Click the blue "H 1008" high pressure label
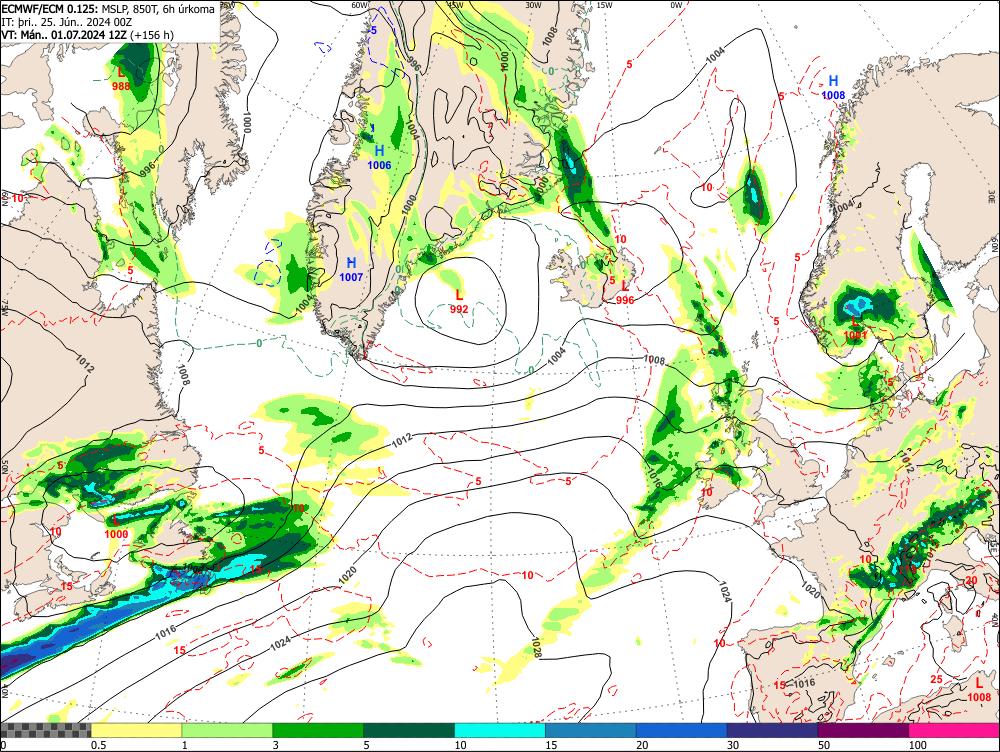This screenshot has height=752, width=1000. tap(833, 87)
